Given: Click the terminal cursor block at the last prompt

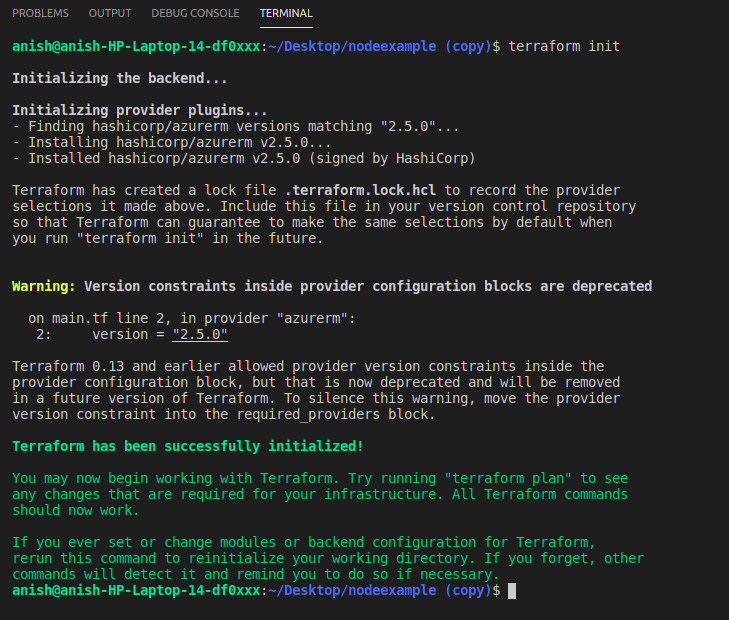Looking at the screenshot, I should point(512,591).
